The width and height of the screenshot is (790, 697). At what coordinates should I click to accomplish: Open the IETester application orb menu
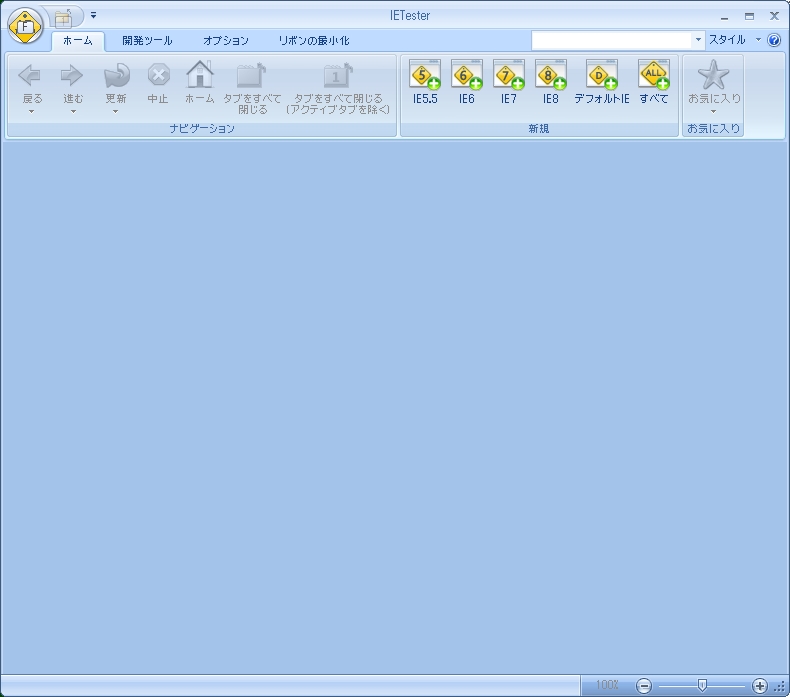click(x=25, y=25)
